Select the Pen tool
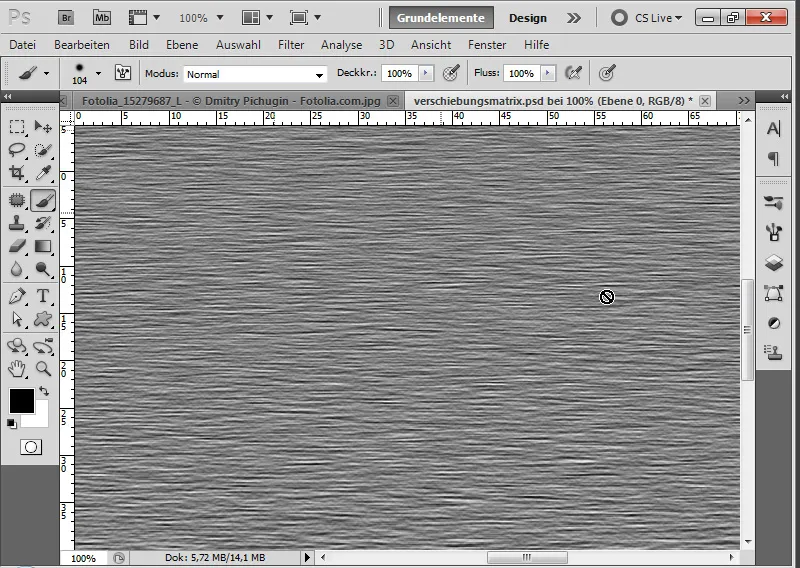 [17, 296]
